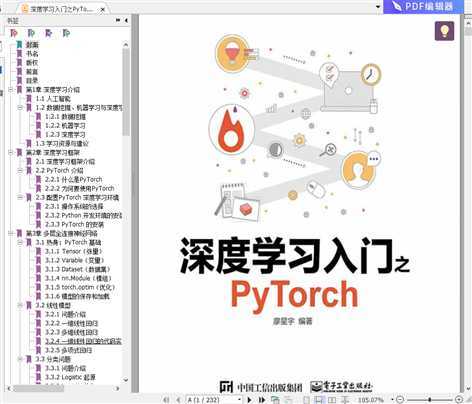This screenshot has width=472, height=404.
Task: Click bookmark icon beside 3.1.1 Tensor
Action: click(38, 251)
